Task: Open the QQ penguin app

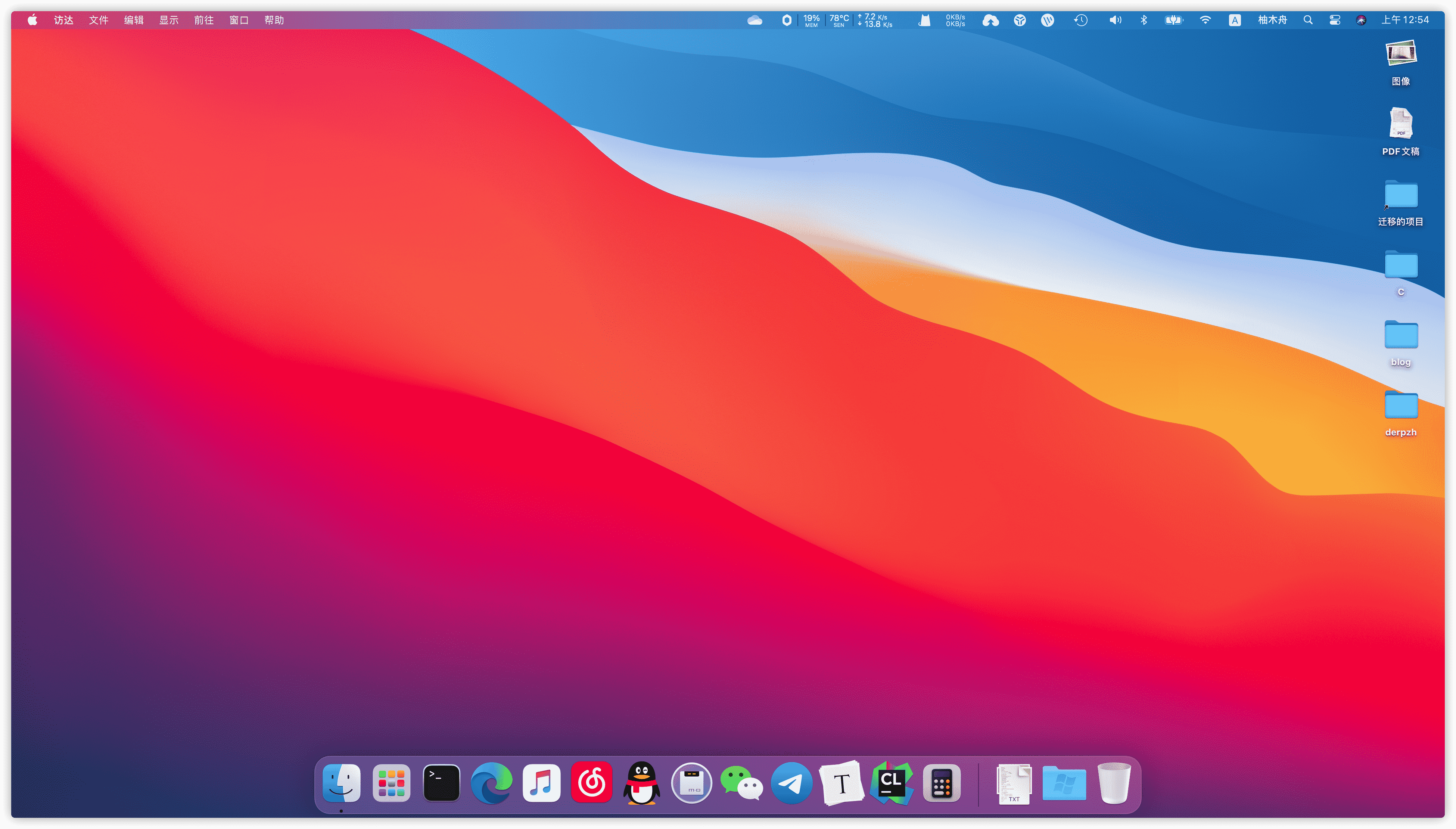Action: [x=641, y=783]
